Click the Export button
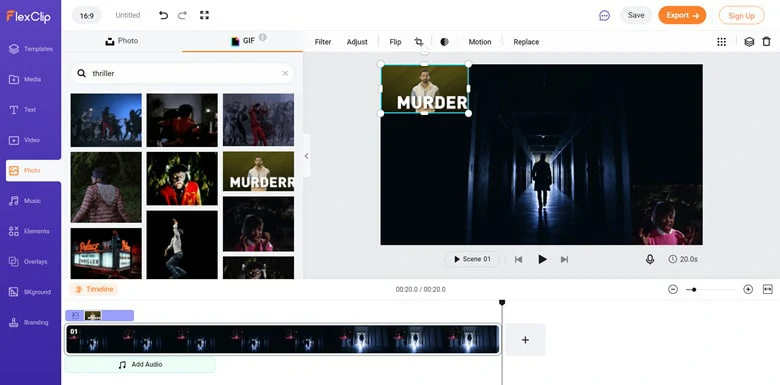 (x=682, y=15)
